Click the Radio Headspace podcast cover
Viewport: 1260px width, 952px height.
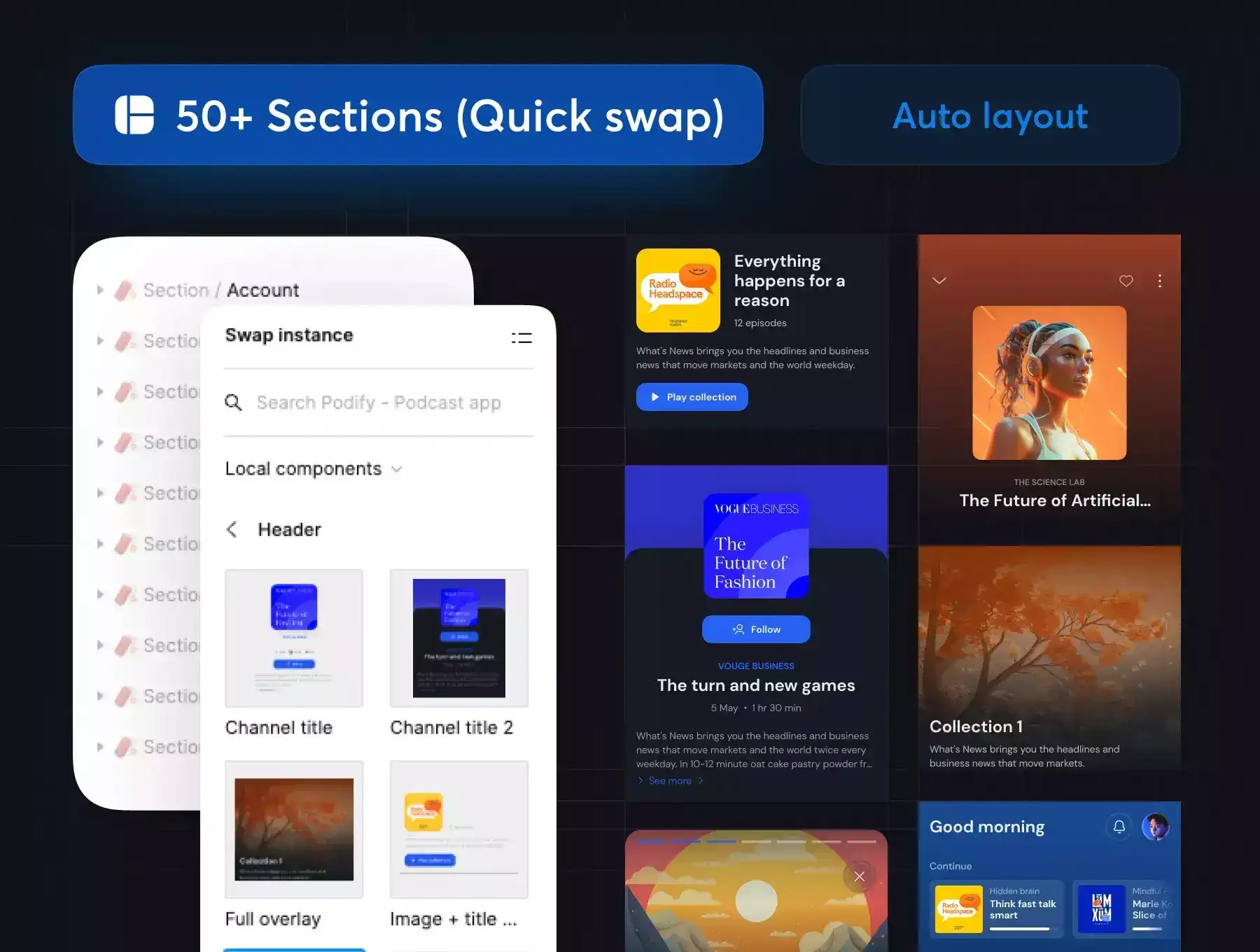(678, 290)
